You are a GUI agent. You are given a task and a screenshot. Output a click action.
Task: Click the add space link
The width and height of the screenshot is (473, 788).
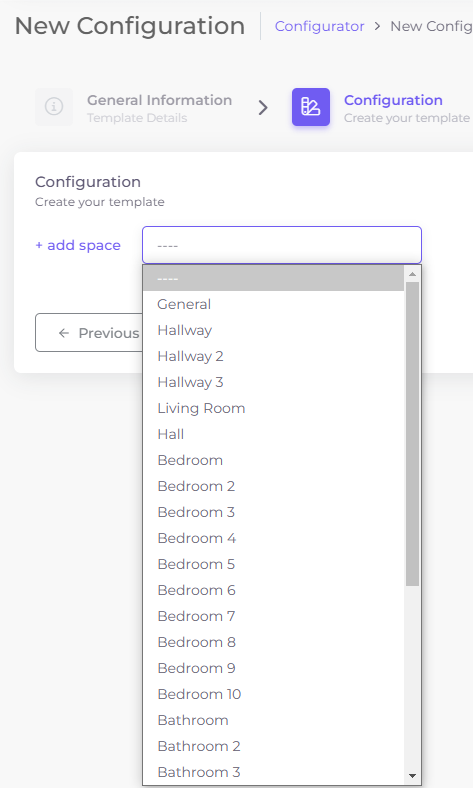point(78,245)
